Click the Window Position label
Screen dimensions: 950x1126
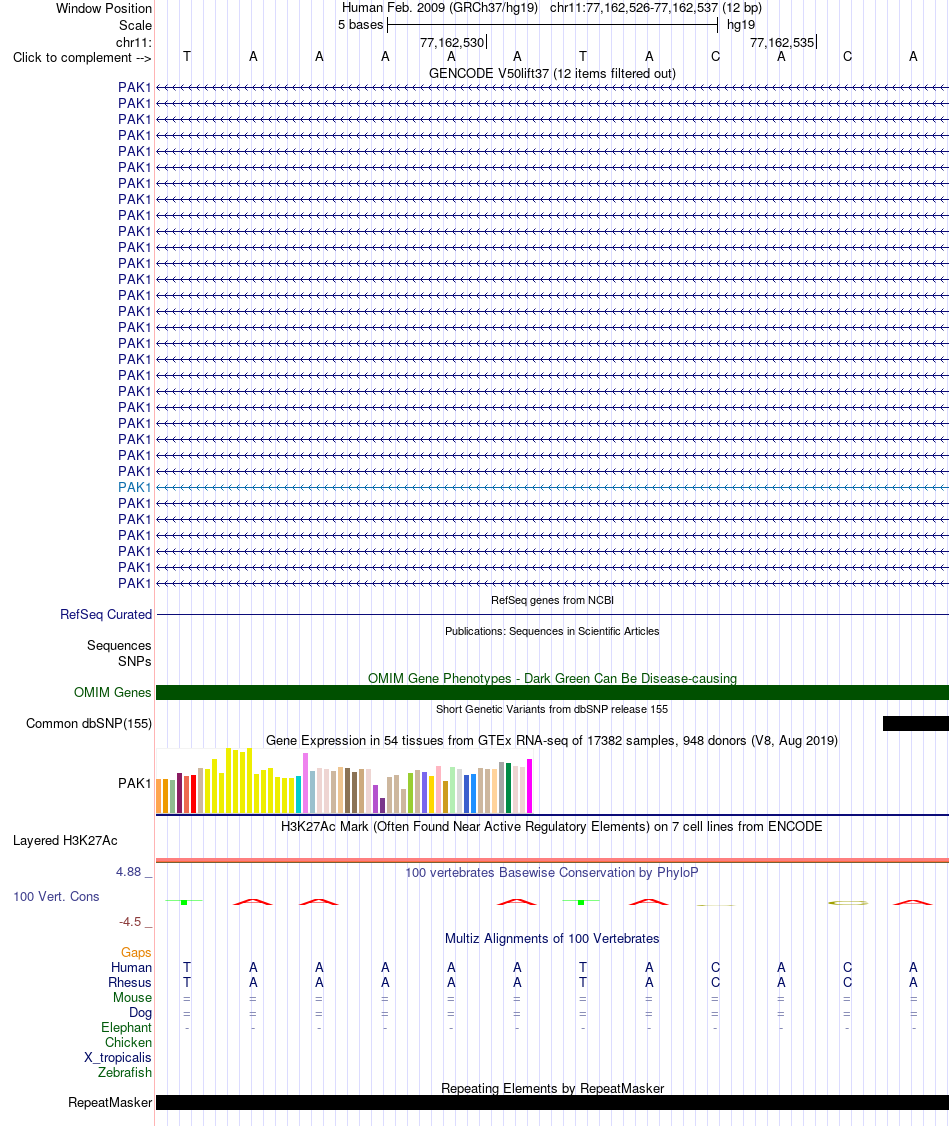(104, 9)
